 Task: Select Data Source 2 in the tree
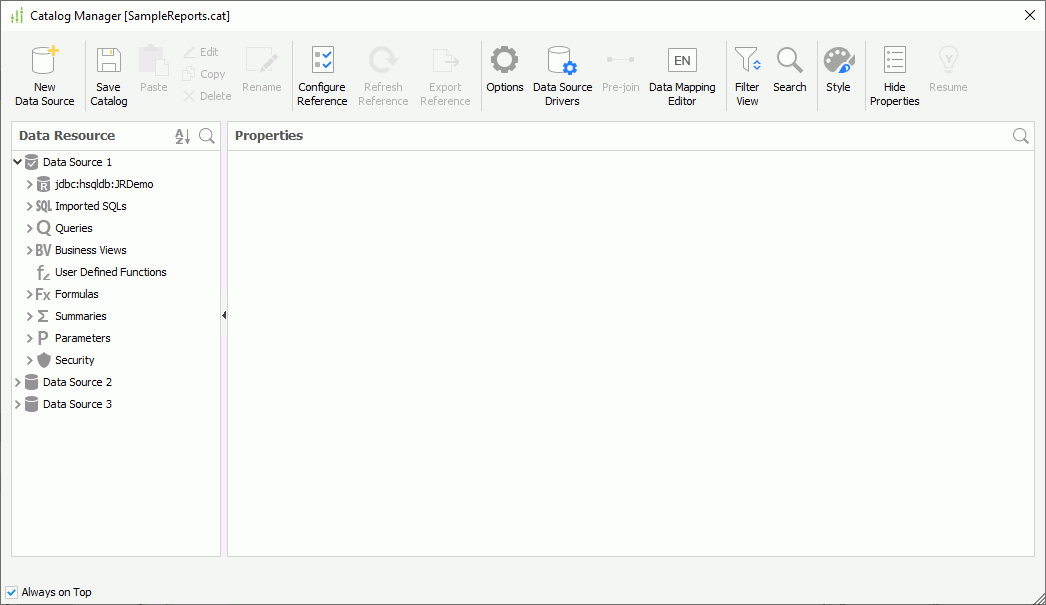pos(77,382)
